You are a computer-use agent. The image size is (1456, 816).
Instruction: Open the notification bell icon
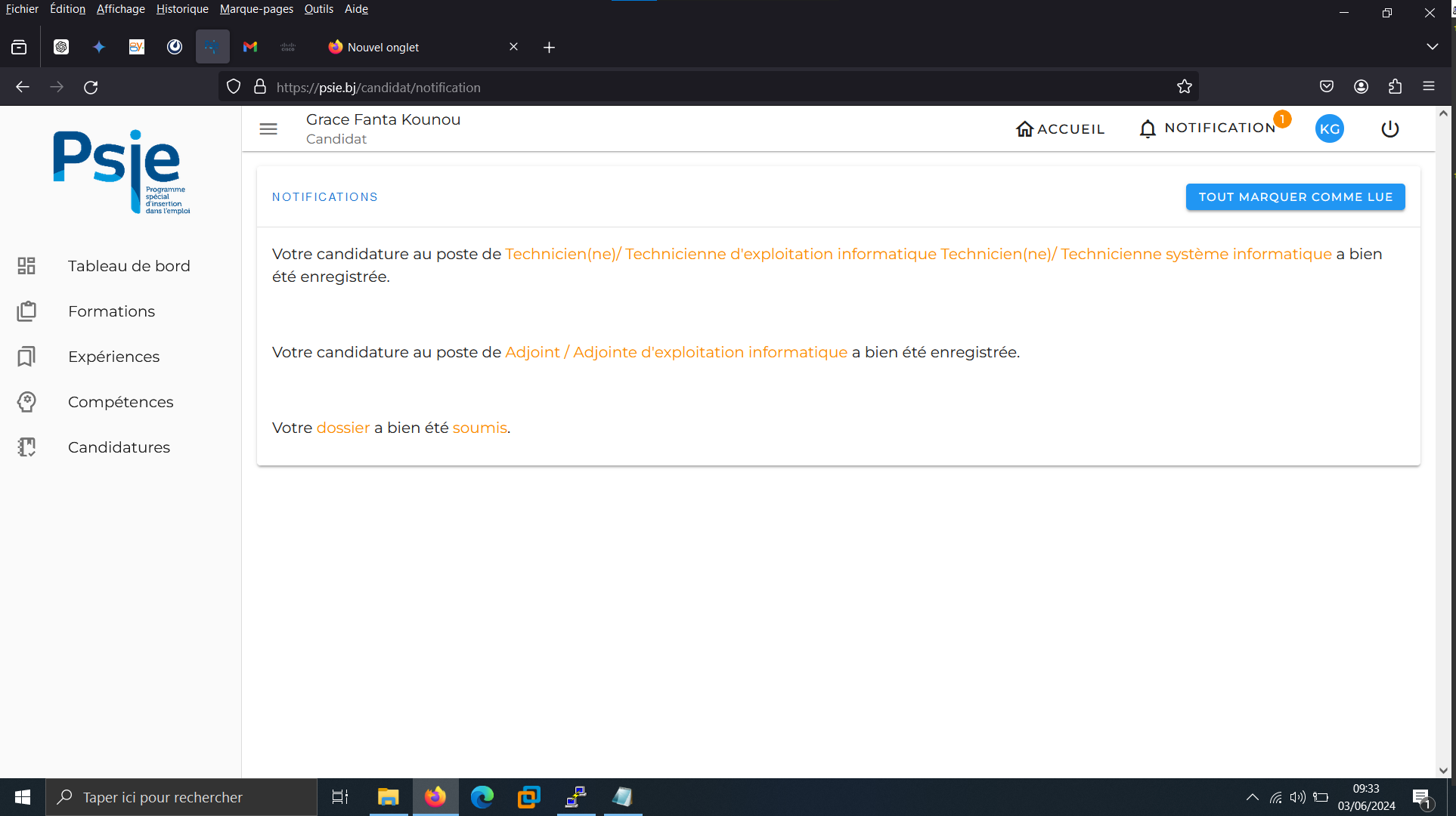pos(1148,129)
